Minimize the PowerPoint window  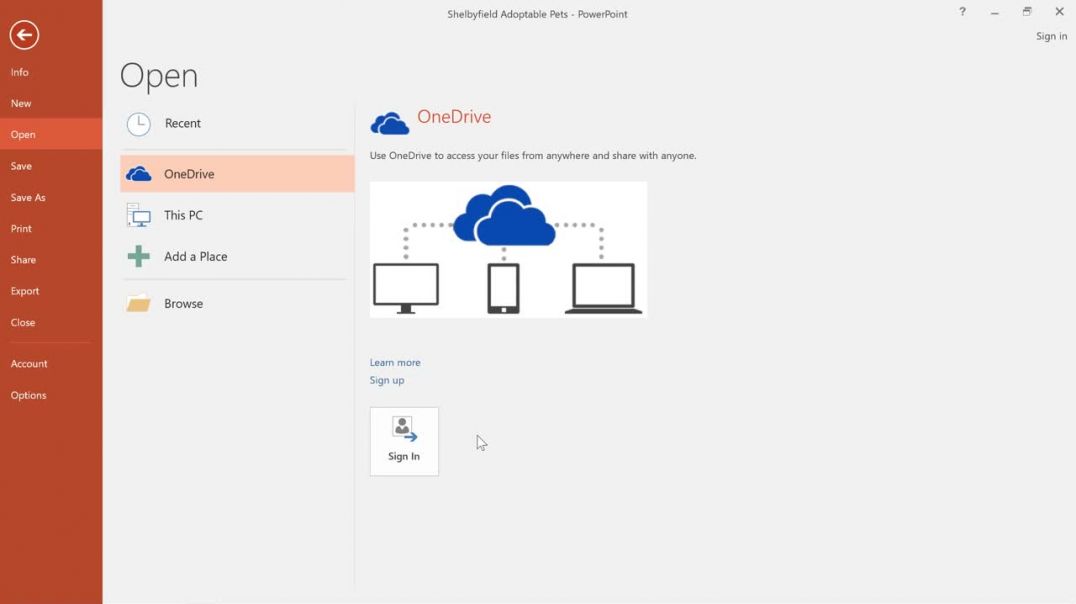coord(994,12)
